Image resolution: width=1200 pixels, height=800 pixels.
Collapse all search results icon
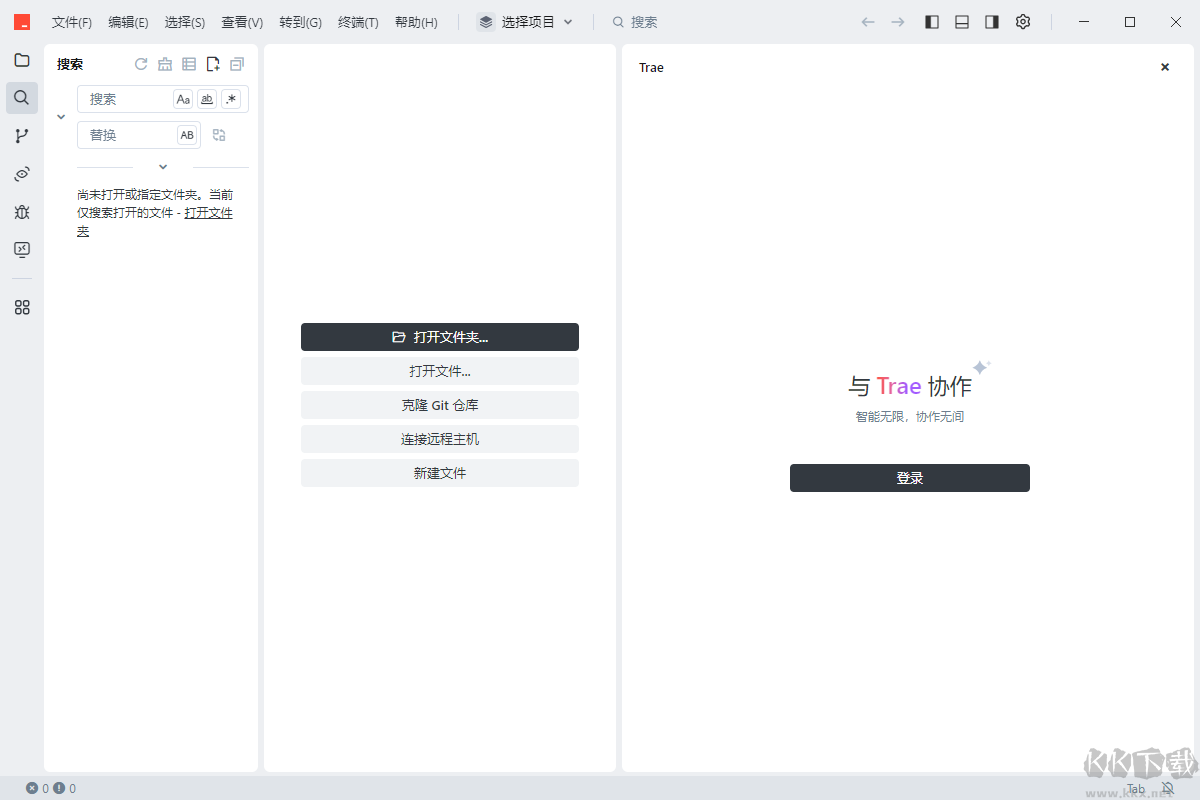click(237, 64)
